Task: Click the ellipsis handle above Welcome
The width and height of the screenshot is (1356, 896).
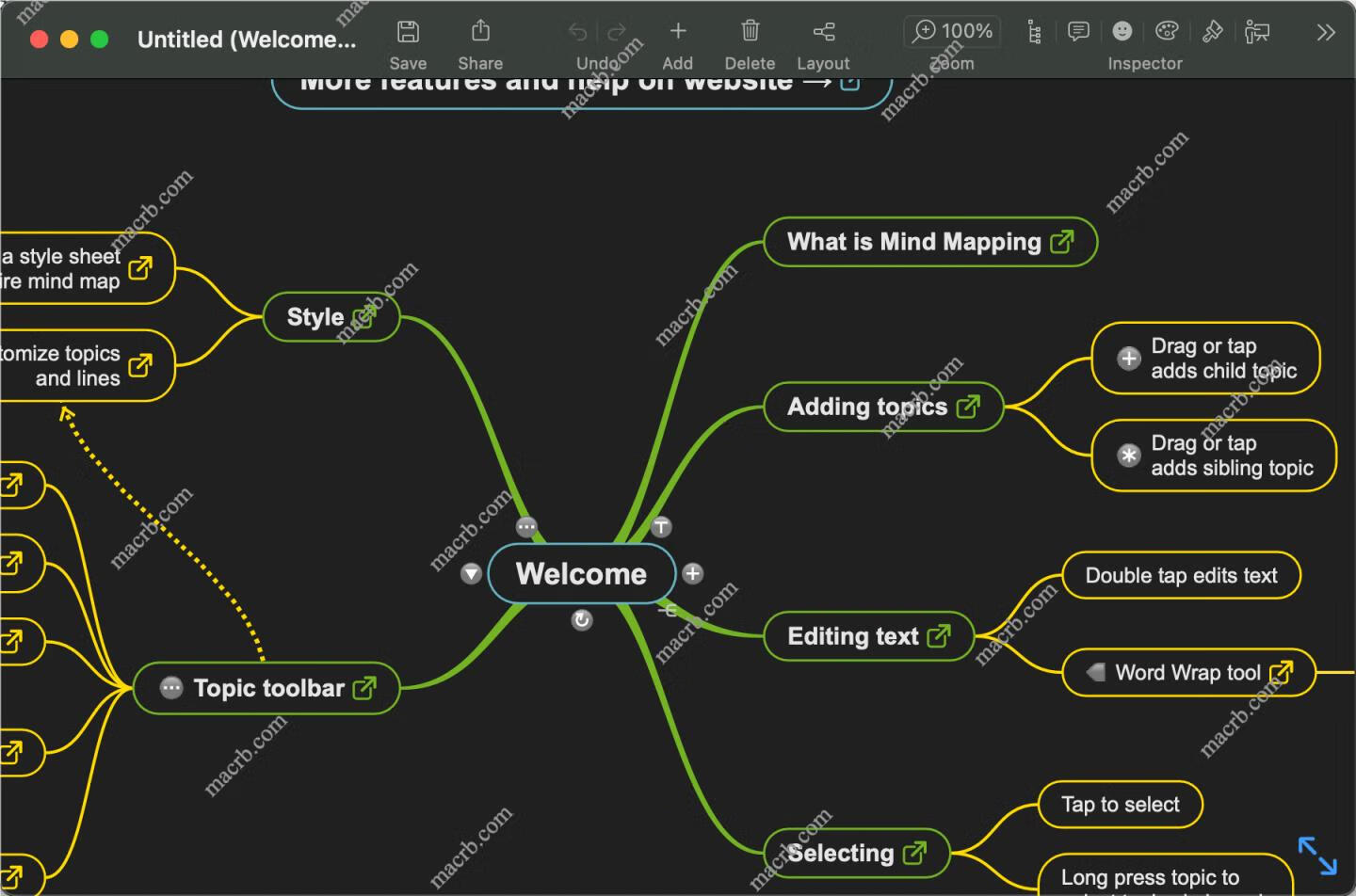Action: point(526,527)
